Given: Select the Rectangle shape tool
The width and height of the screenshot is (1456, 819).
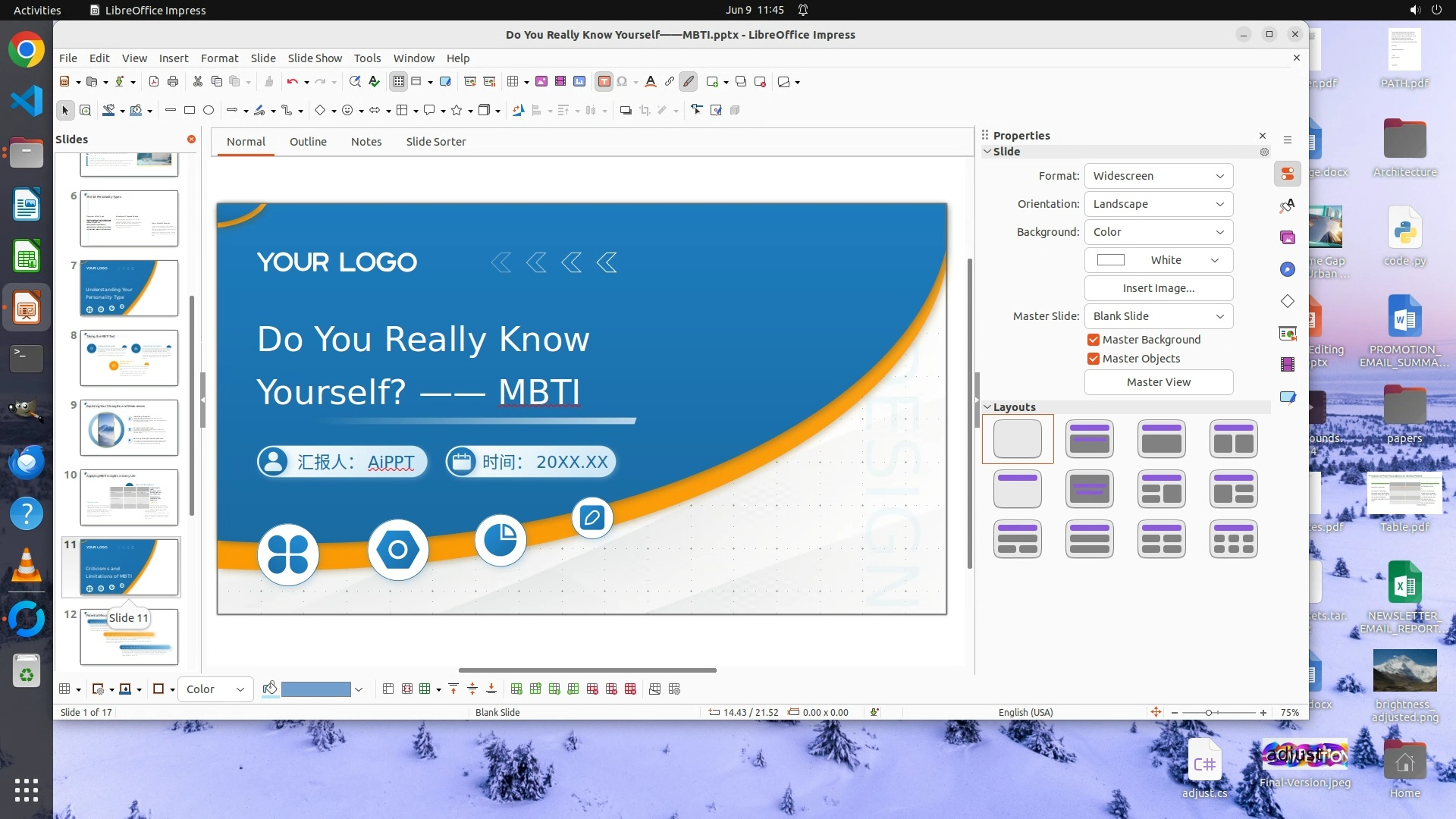Looking at the screenshot, I should point(190,111).
